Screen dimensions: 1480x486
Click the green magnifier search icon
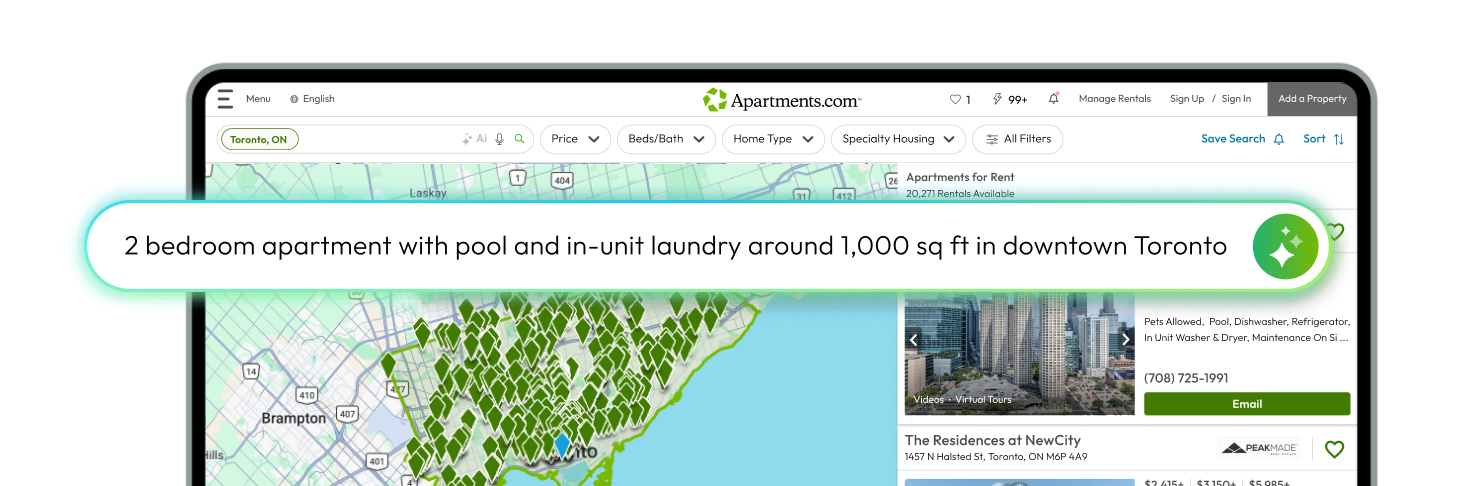[x=519, y=139]
